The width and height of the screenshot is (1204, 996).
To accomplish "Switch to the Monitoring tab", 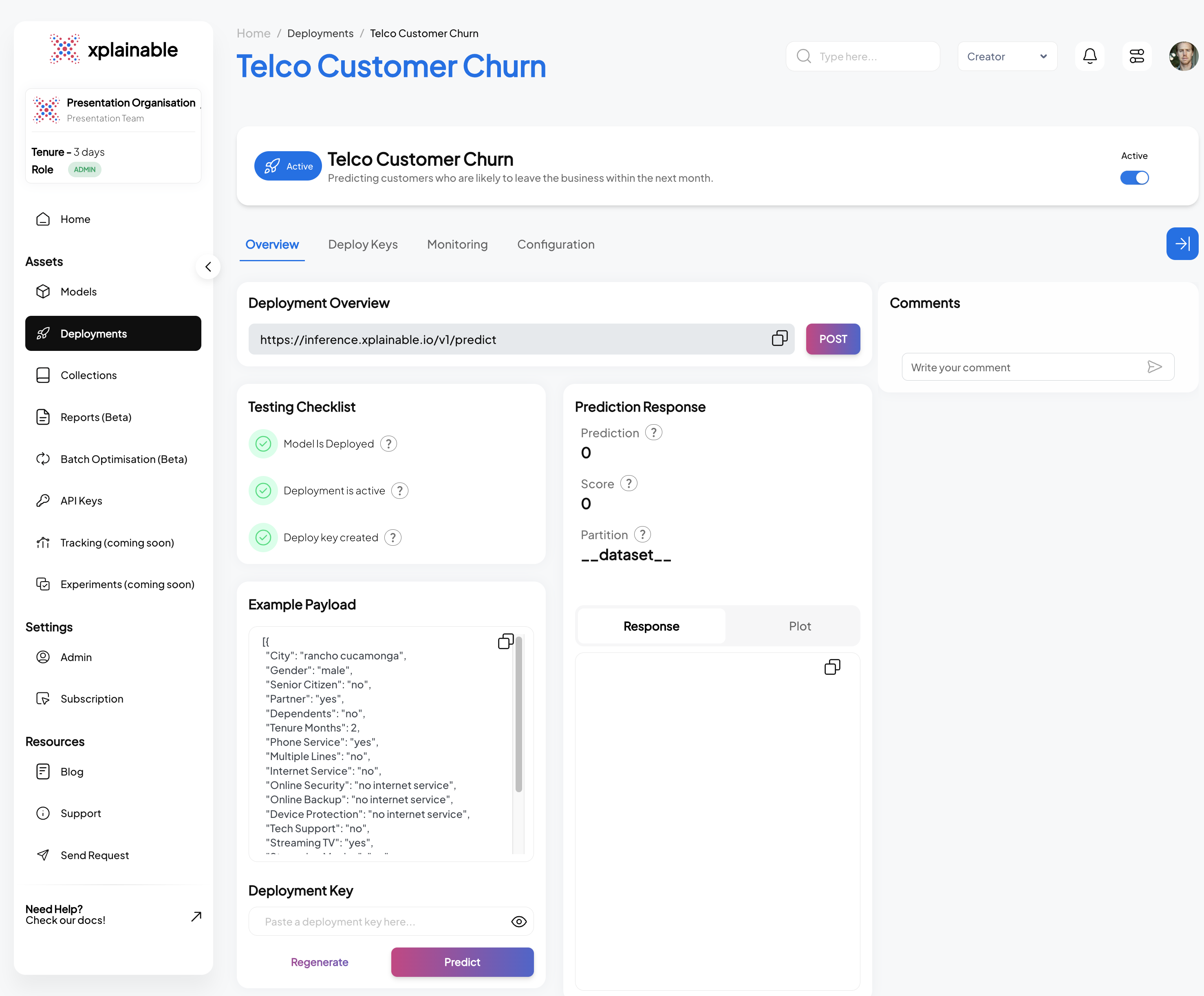I will point(457,244).
